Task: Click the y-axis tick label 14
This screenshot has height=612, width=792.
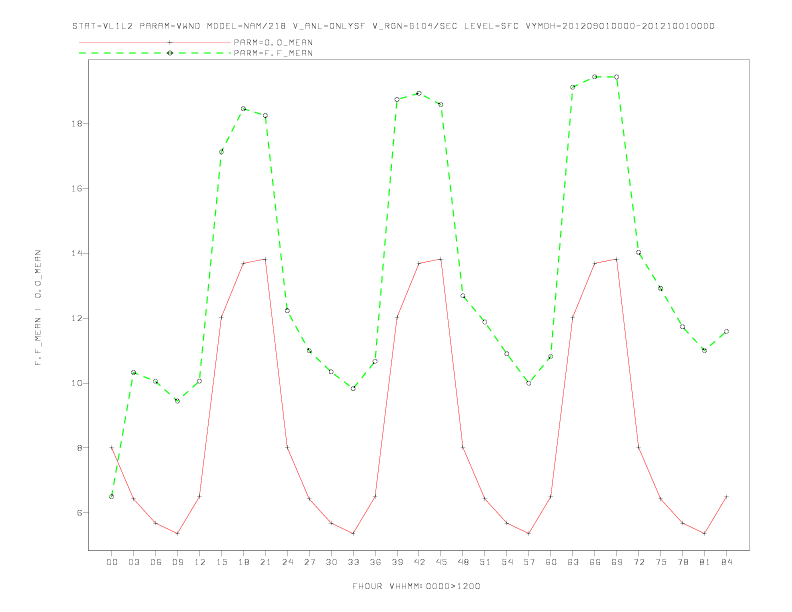Action: coord(77,253)
